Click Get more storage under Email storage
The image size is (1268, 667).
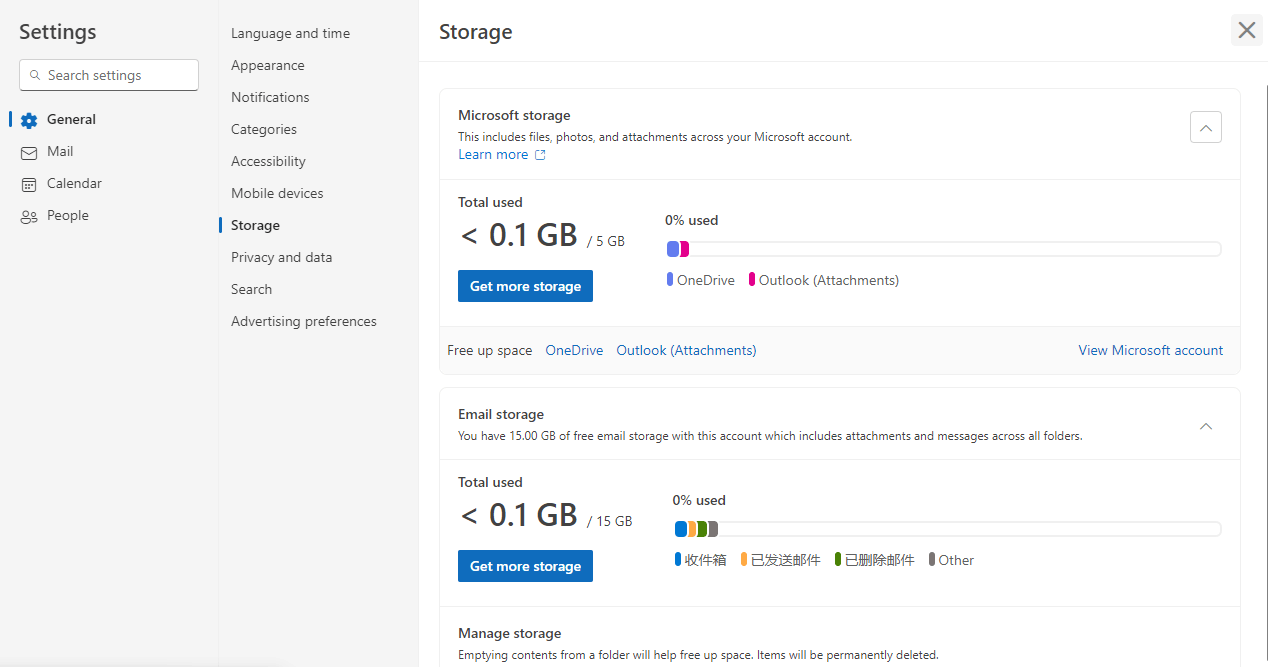tap(525, 566)
